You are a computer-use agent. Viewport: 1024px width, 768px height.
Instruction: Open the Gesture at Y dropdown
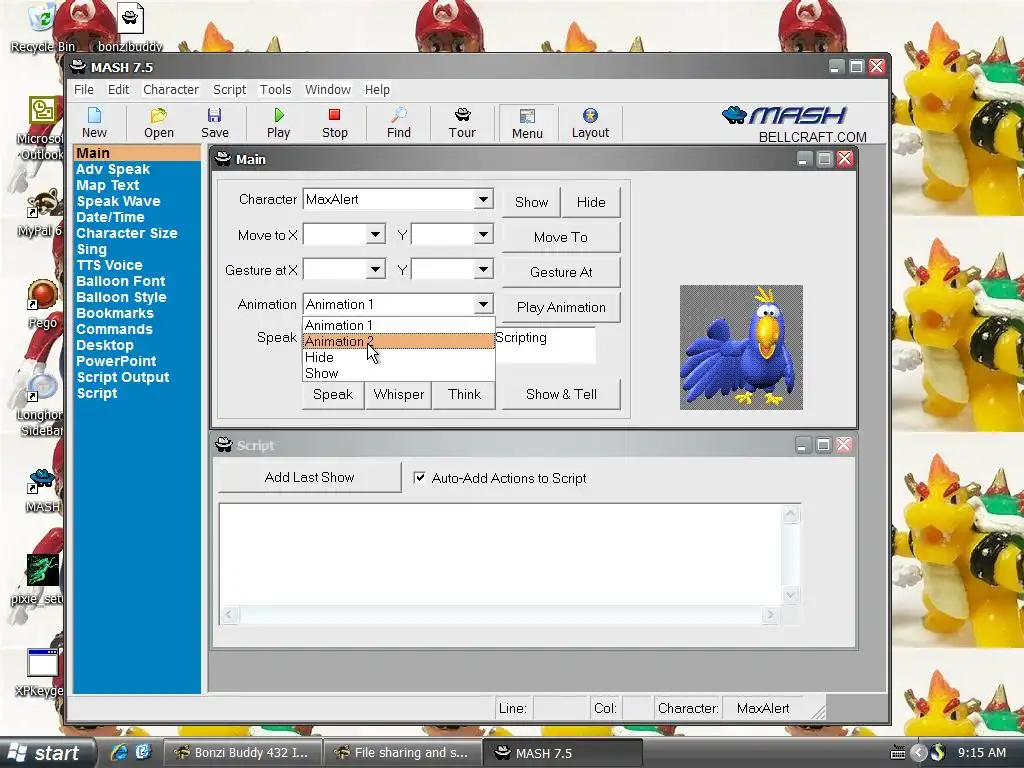[x=483, y=270]
